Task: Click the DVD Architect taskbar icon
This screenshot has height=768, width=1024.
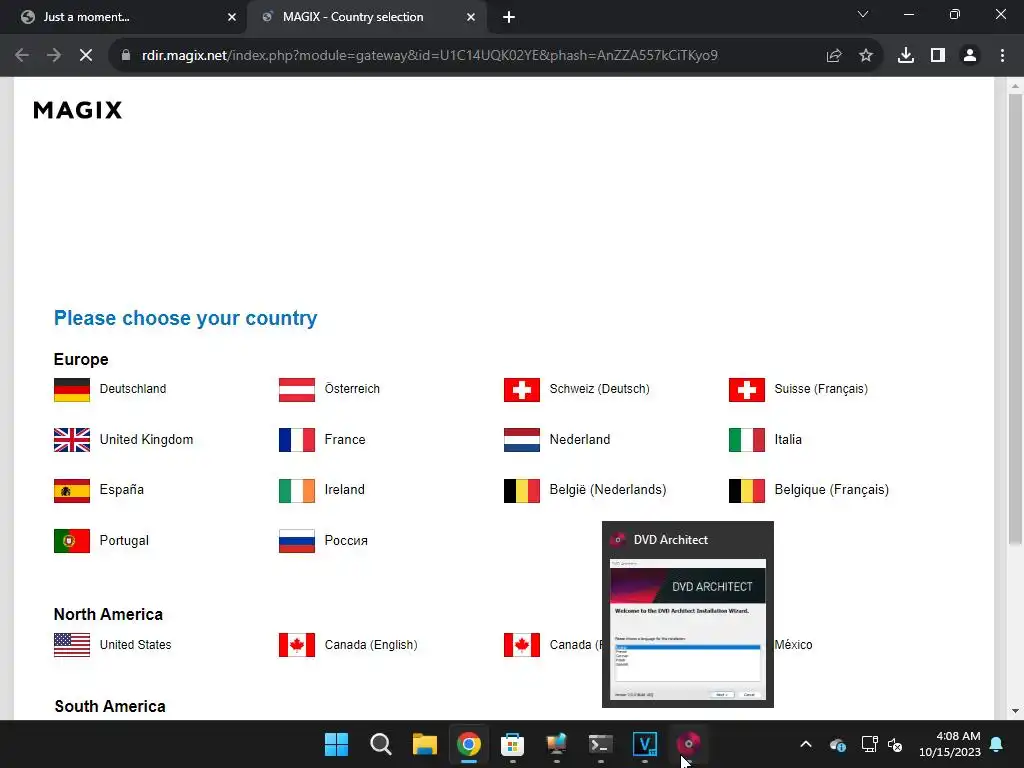Action: click(x=688, y=744)
